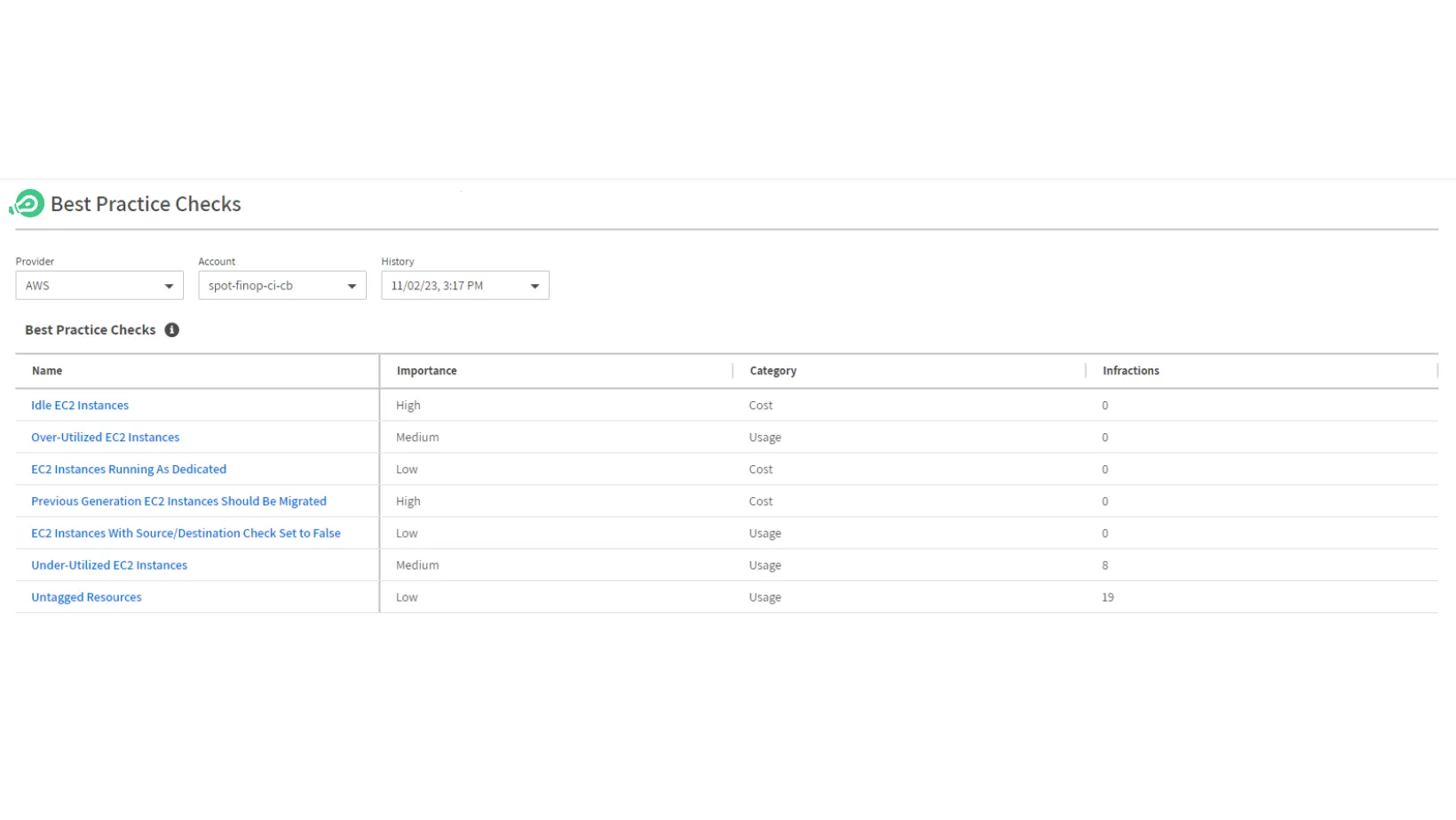This screenshot has width=1456, height=820.
Task: Open Under-Utilized EC2 Instances link
Action: point(109,565)
